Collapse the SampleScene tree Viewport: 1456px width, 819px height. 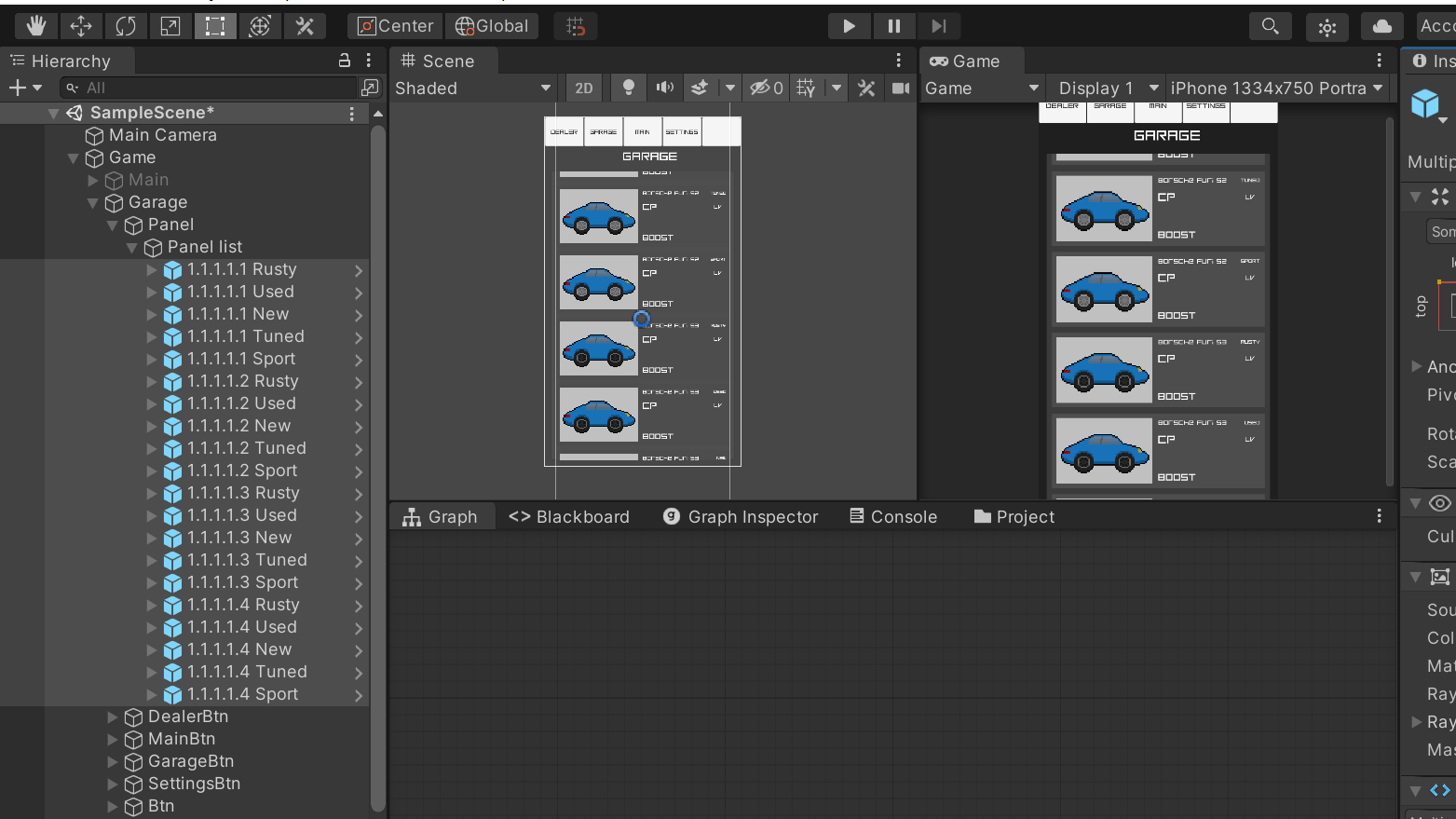click(53, 113)
